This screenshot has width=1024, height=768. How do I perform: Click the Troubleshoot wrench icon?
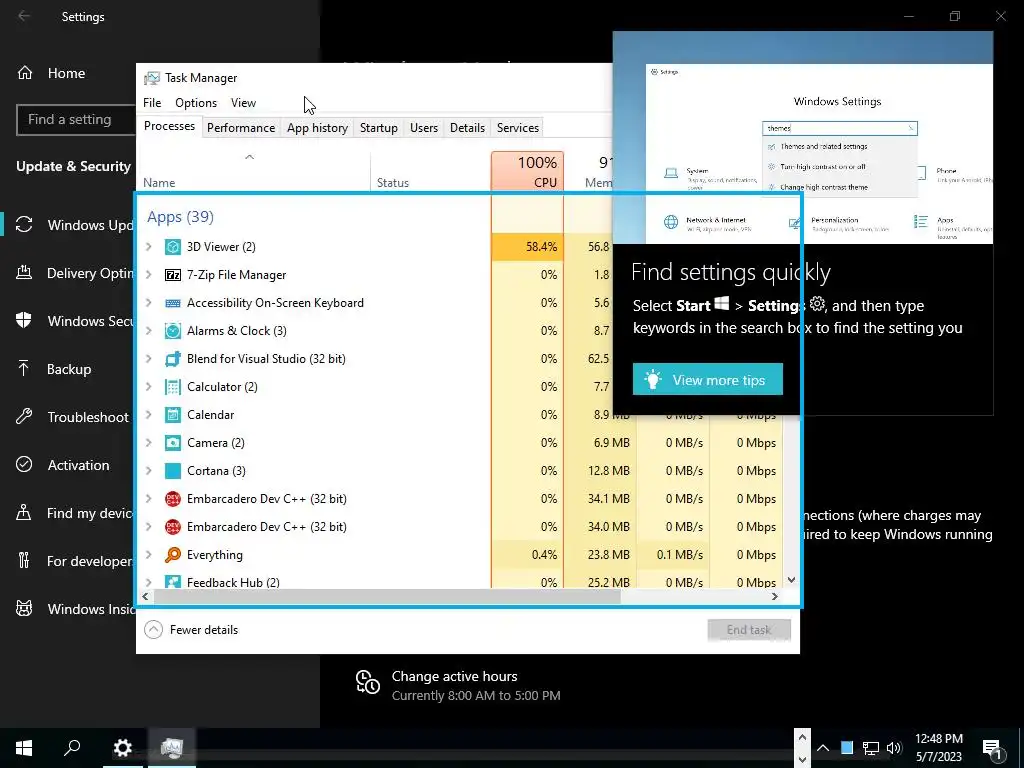(24, 417)
